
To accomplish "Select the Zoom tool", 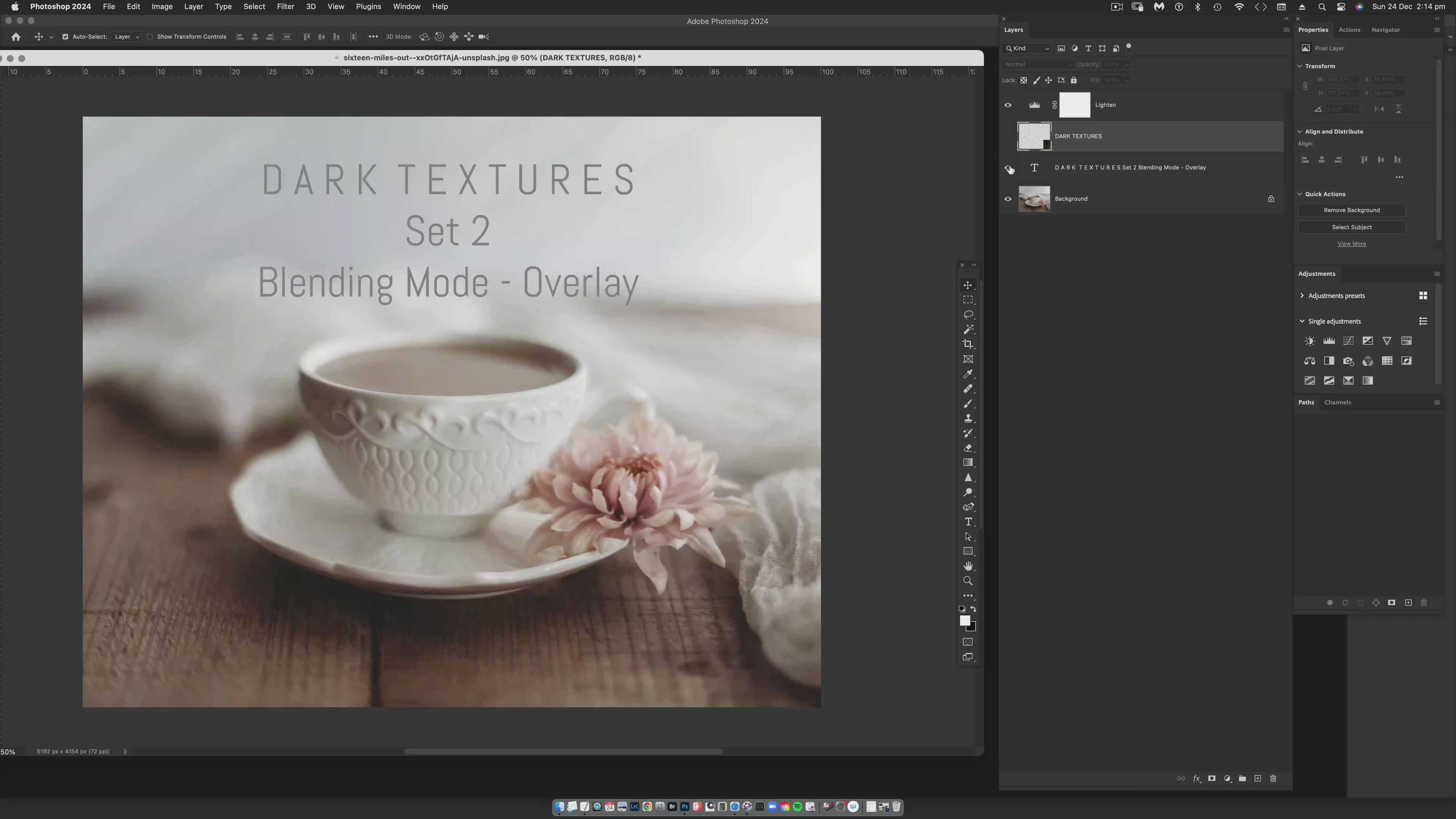I will pyautogui.click(x=968, y=581).
